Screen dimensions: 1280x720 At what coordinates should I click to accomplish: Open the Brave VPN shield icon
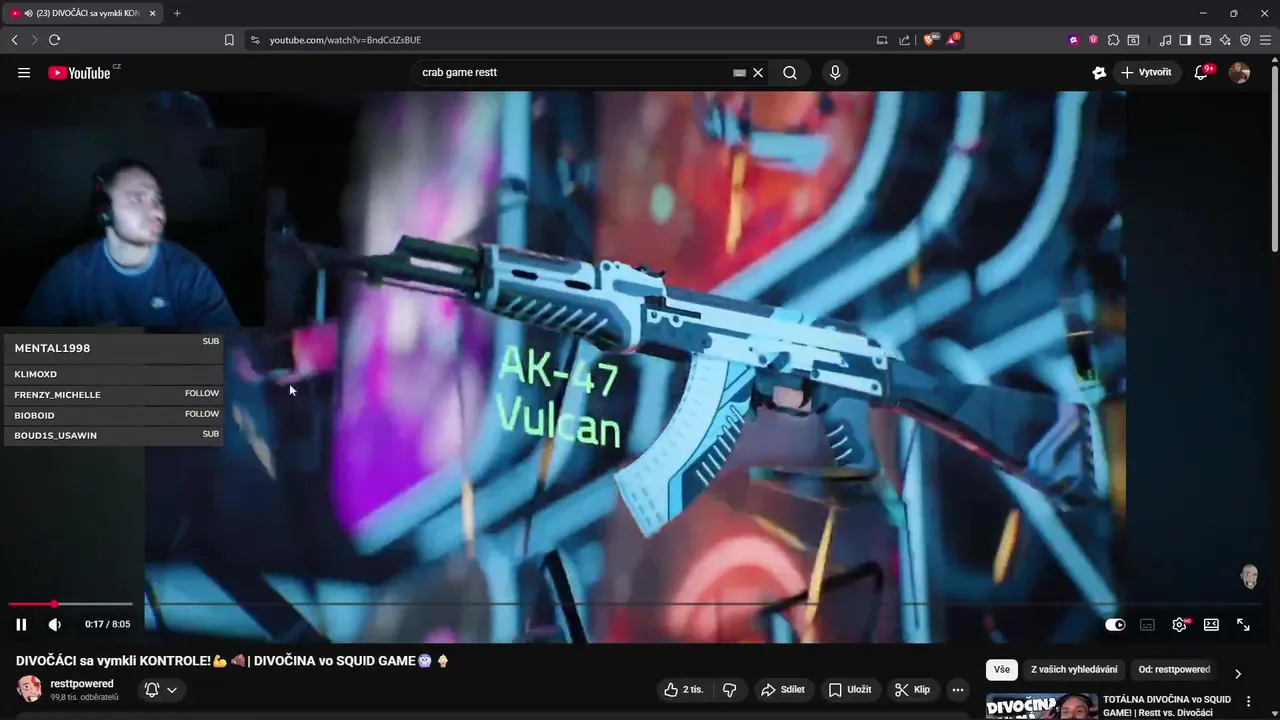1245,40
